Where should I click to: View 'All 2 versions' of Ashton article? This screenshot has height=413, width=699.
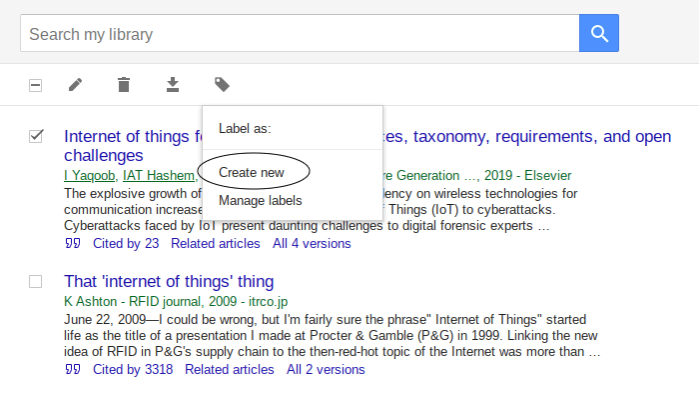tap(325, 370)
